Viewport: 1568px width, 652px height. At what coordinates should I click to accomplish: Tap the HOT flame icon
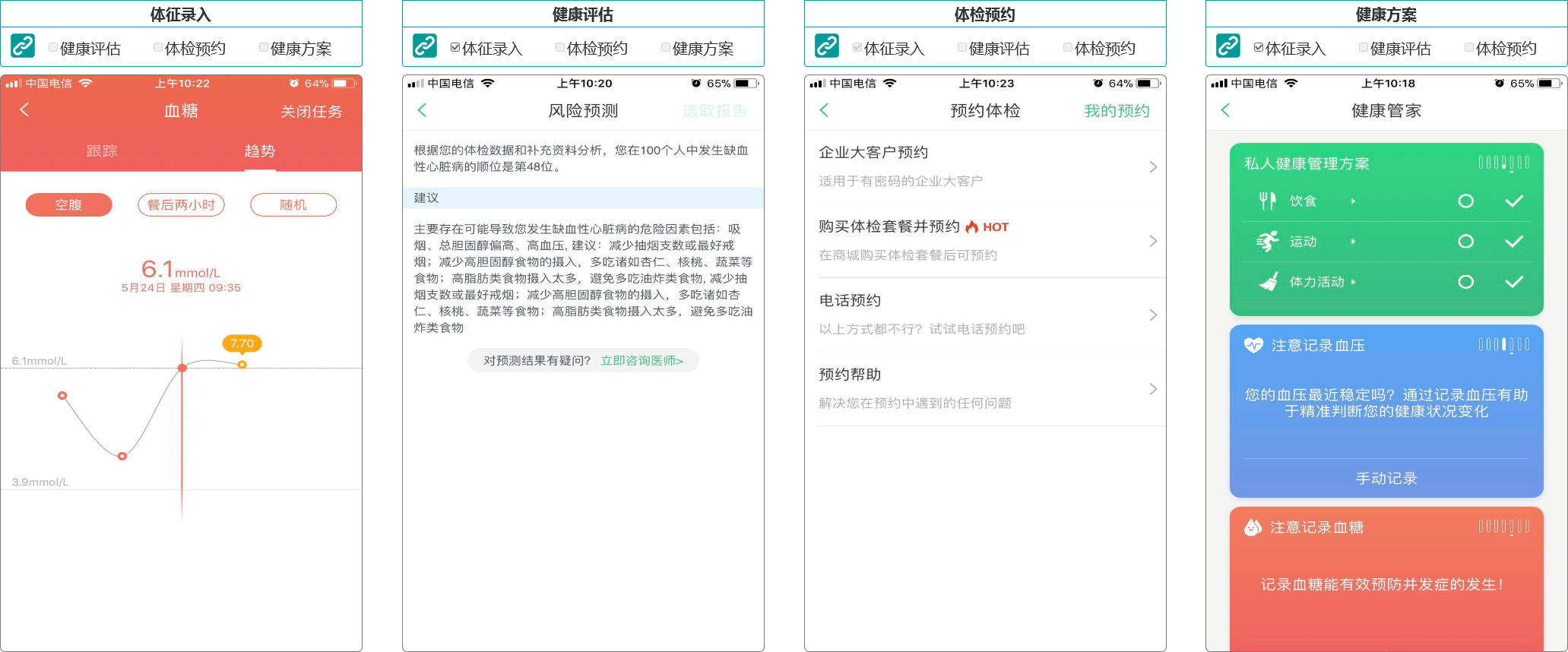pos(971,226)
